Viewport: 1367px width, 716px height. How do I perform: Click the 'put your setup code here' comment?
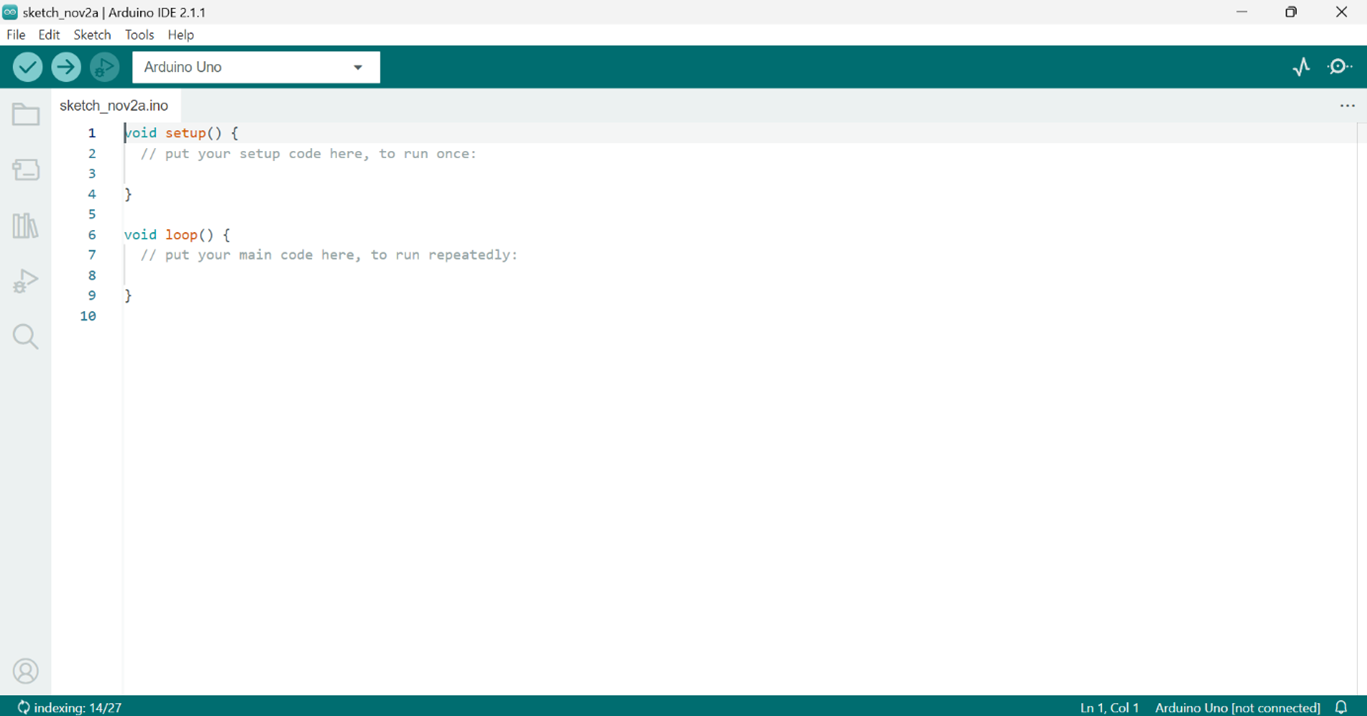(309, 154)
